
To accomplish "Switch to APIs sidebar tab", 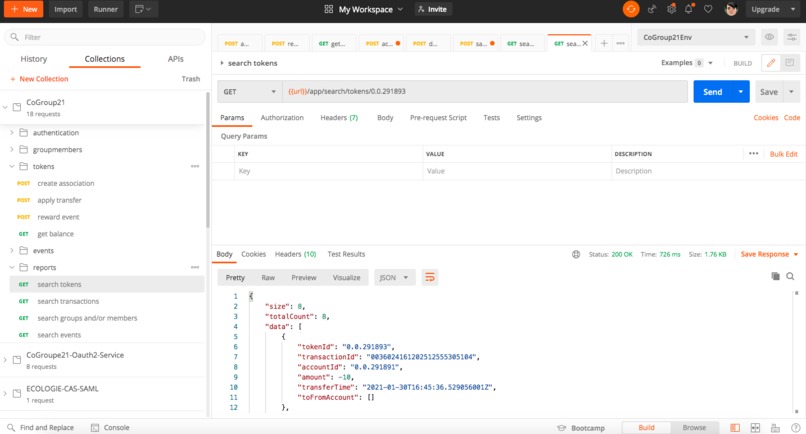I will click(x=176, y=59).
